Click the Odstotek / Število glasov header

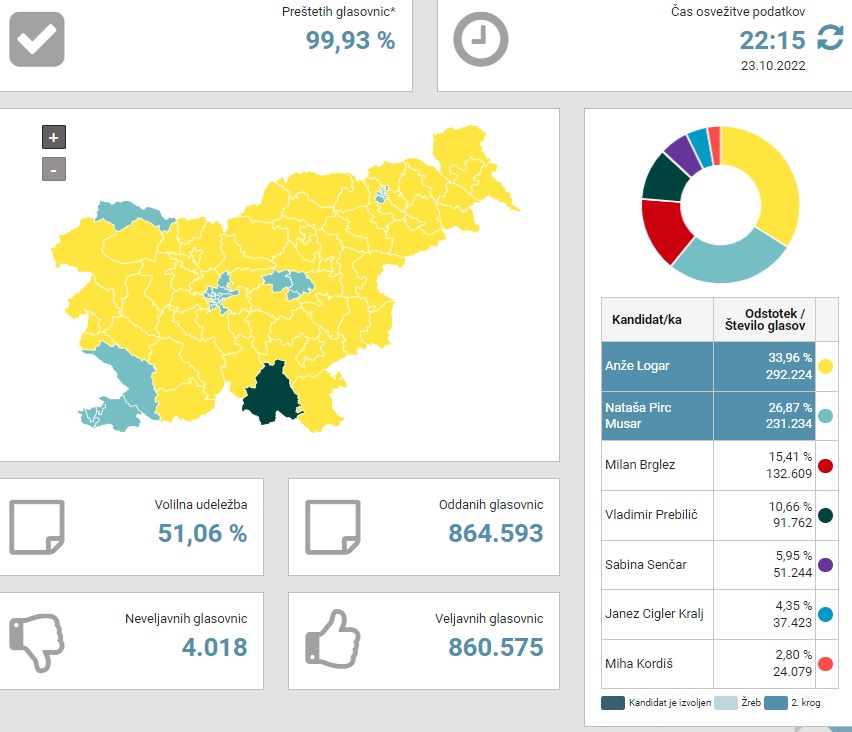pos(763,320)
